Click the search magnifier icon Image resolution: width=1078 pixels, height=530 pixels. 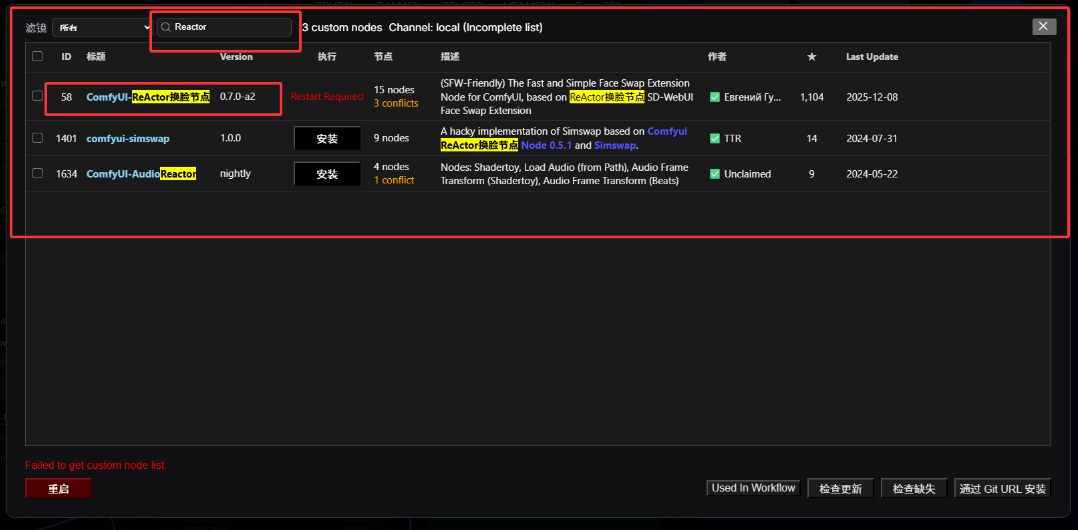click(166, 27)
